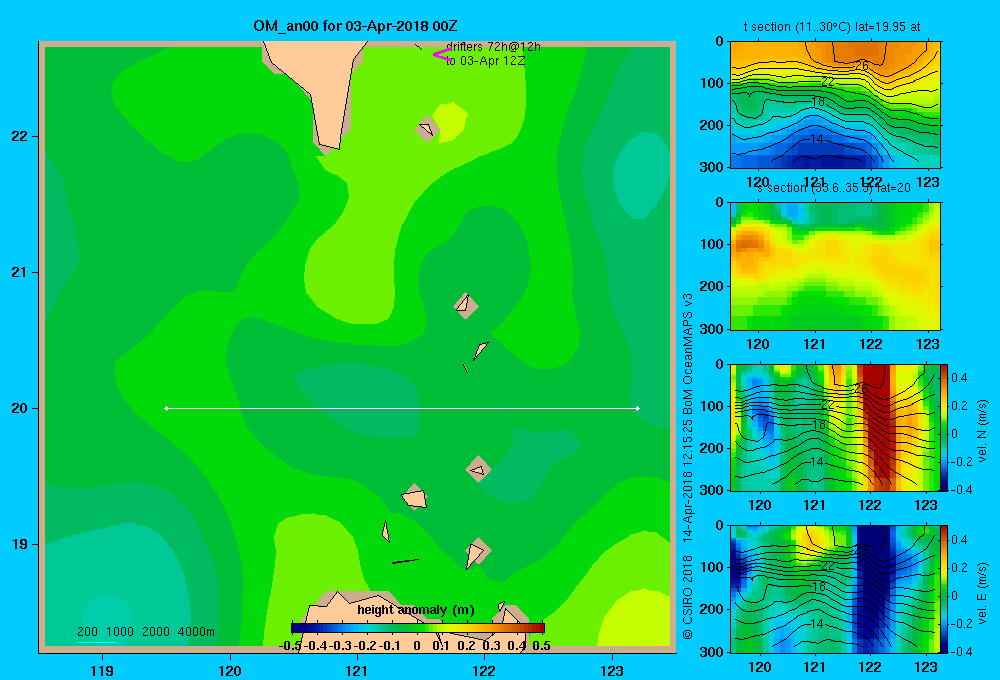Click the short black line segment near 19N 121.4E
Image resolution: width=1000 pixels, height=680 pixels.
pyautogui.click(x=405, y=561)
